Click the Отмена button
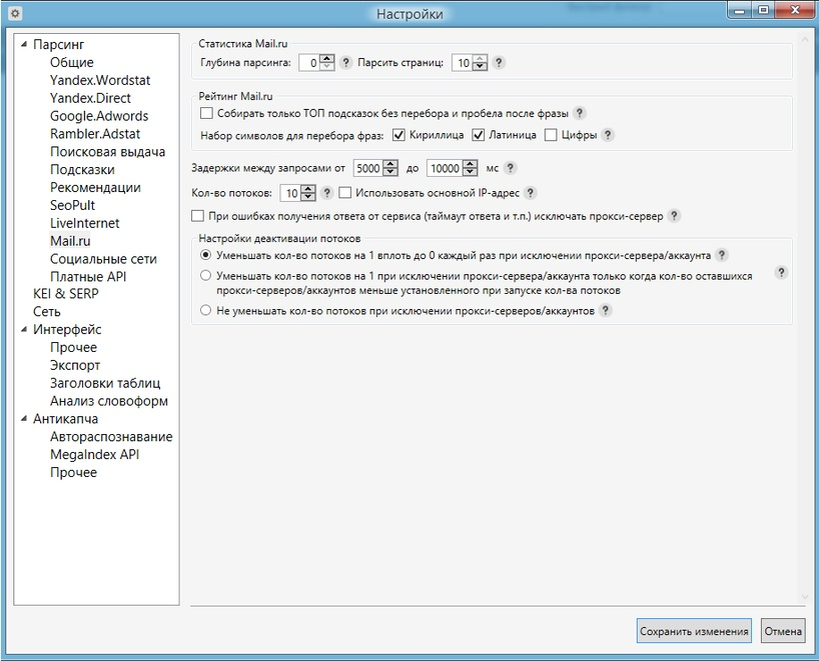Screen dimensions: 819x661 [x=783, y=631]
